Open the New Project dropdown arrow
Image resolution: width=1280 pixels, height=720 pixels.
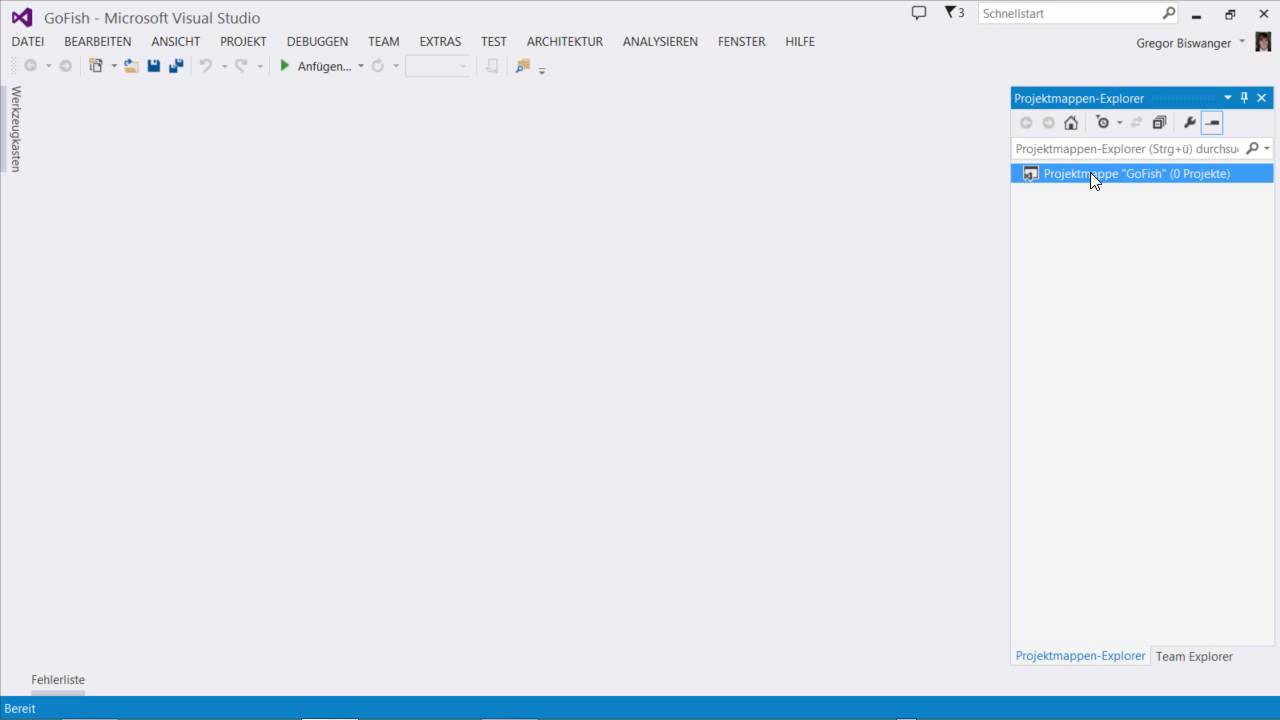pyautogui.click(x=114, y=66)
